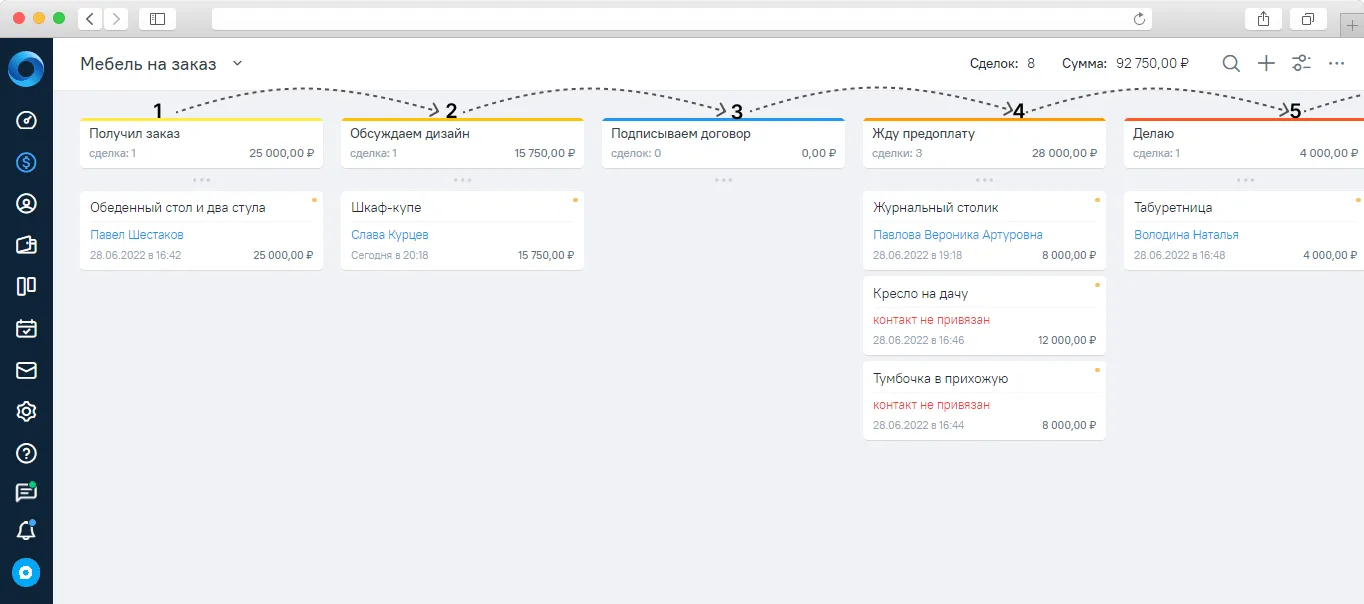Open contact link Павлова Вероника Артуровна
Viewport: 1364px width, 604px height.
(x=958, y=235)
